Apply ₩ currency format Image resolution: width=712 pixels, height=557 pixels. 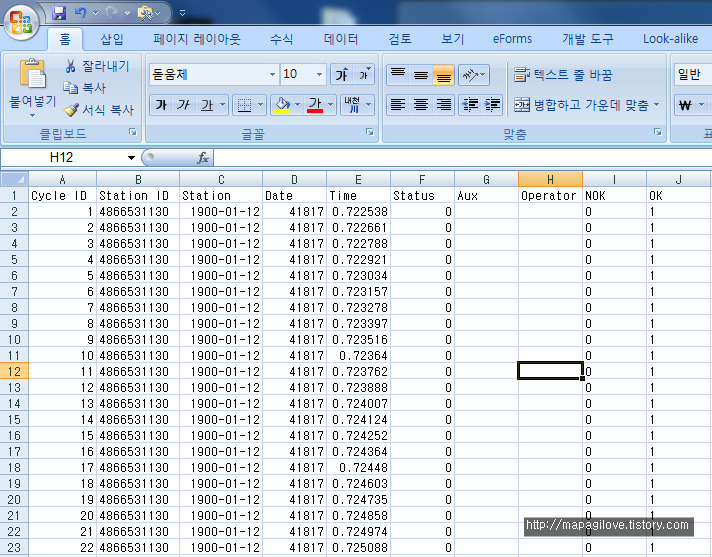point(685,105)
